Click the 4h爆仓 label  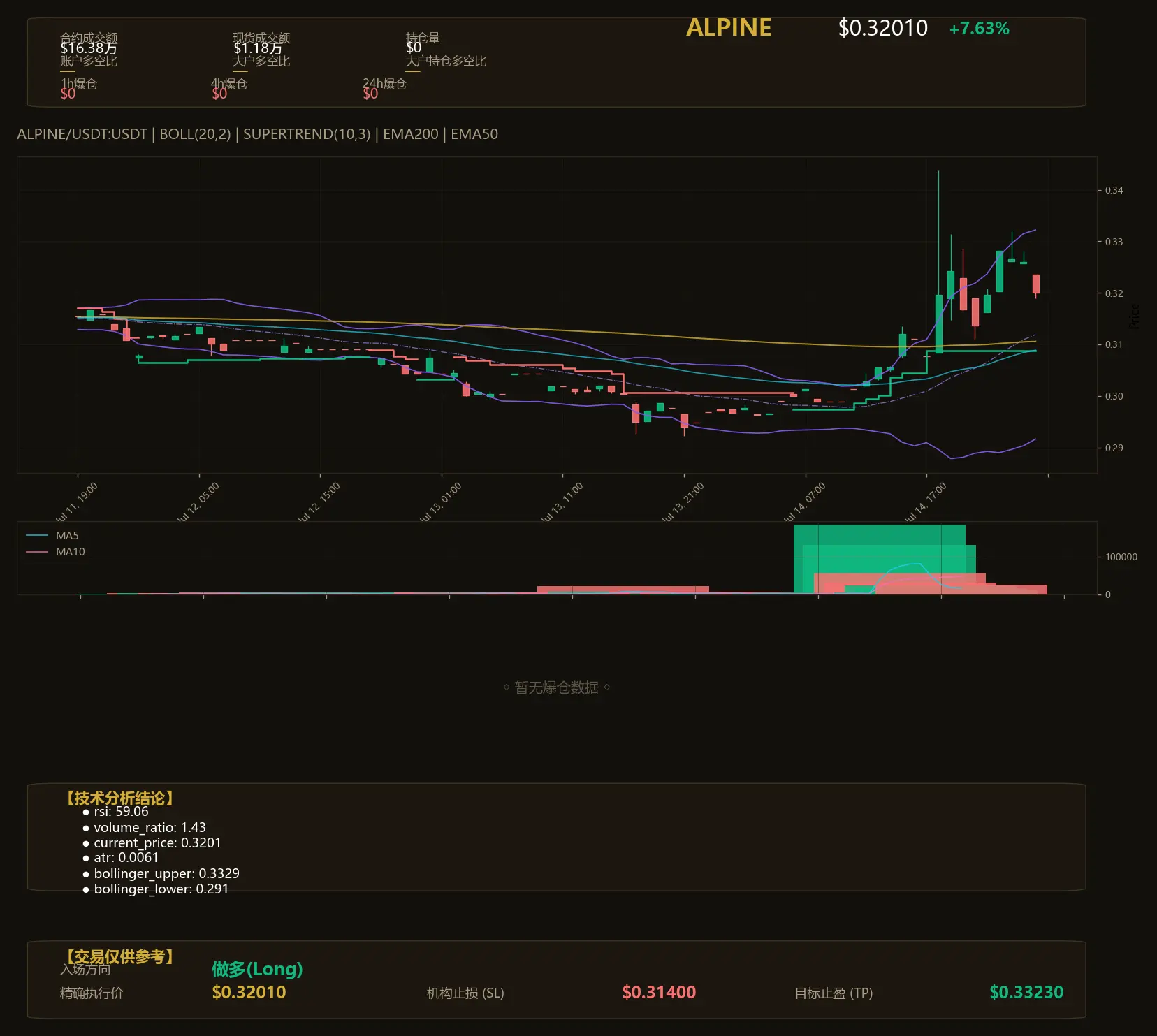(230, 84)
